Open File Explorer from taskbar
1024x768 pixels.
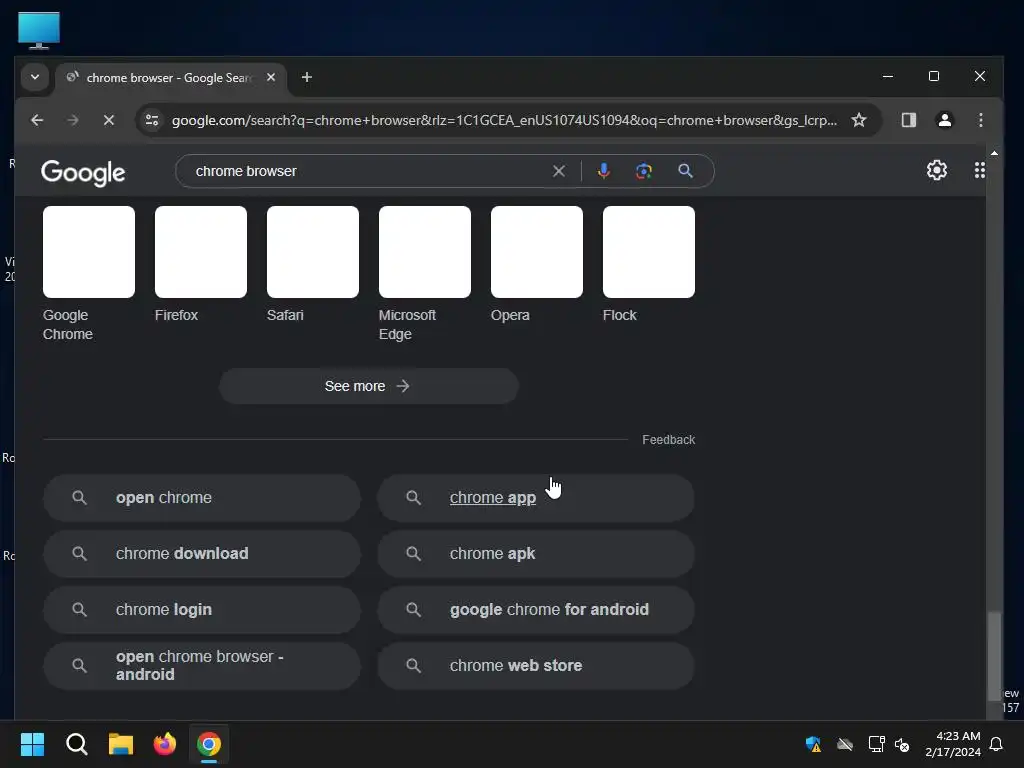pyautogui.click(x=121, y=744)
